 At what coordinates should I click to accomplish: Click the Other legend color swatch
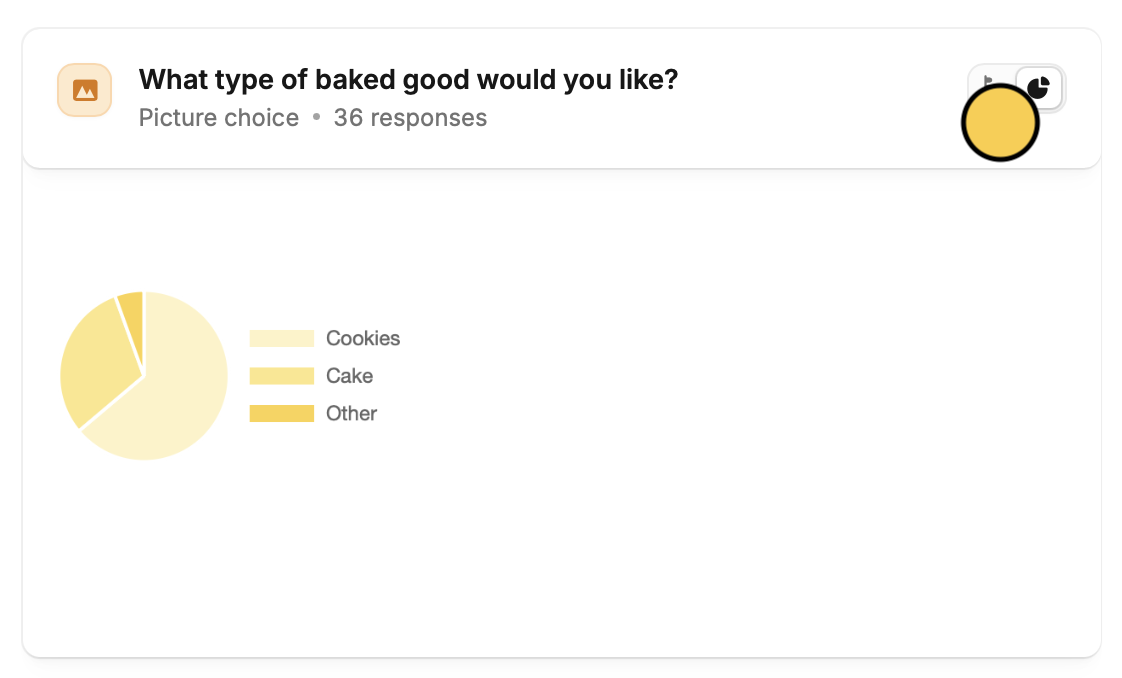pos(281,414)
